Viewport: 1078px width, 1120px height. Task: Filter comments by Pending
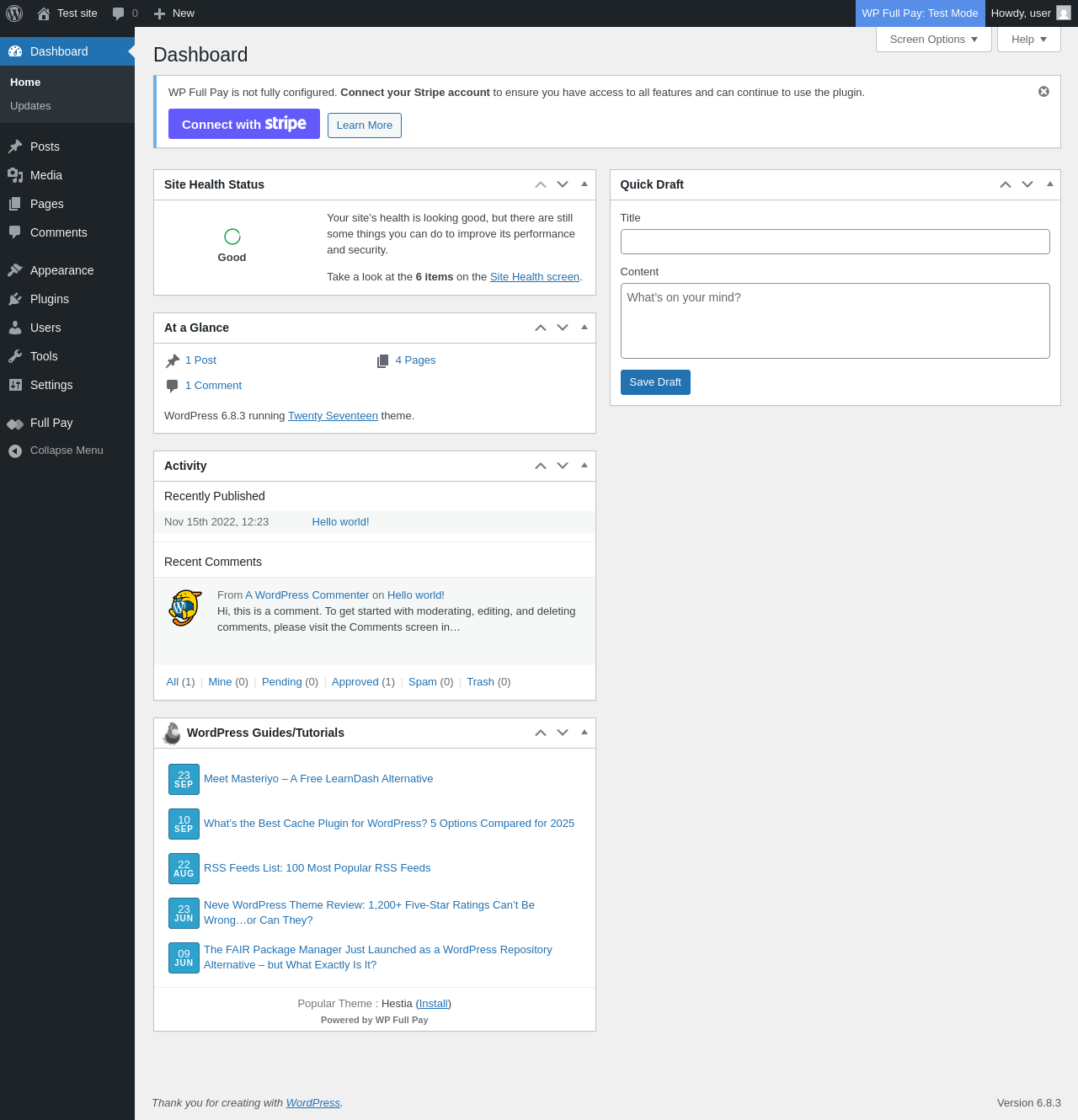[x=281, y=682]
